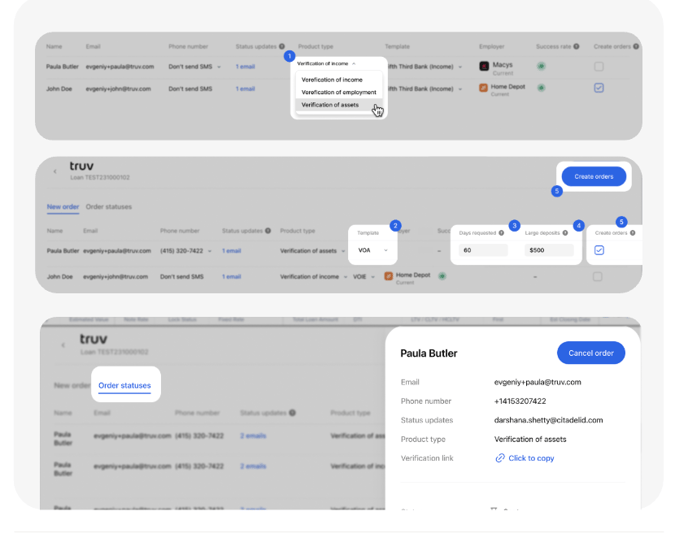Click the Large deposits field showing $500
The height and width of the screenshot is (533, 688).
(549, 250)
